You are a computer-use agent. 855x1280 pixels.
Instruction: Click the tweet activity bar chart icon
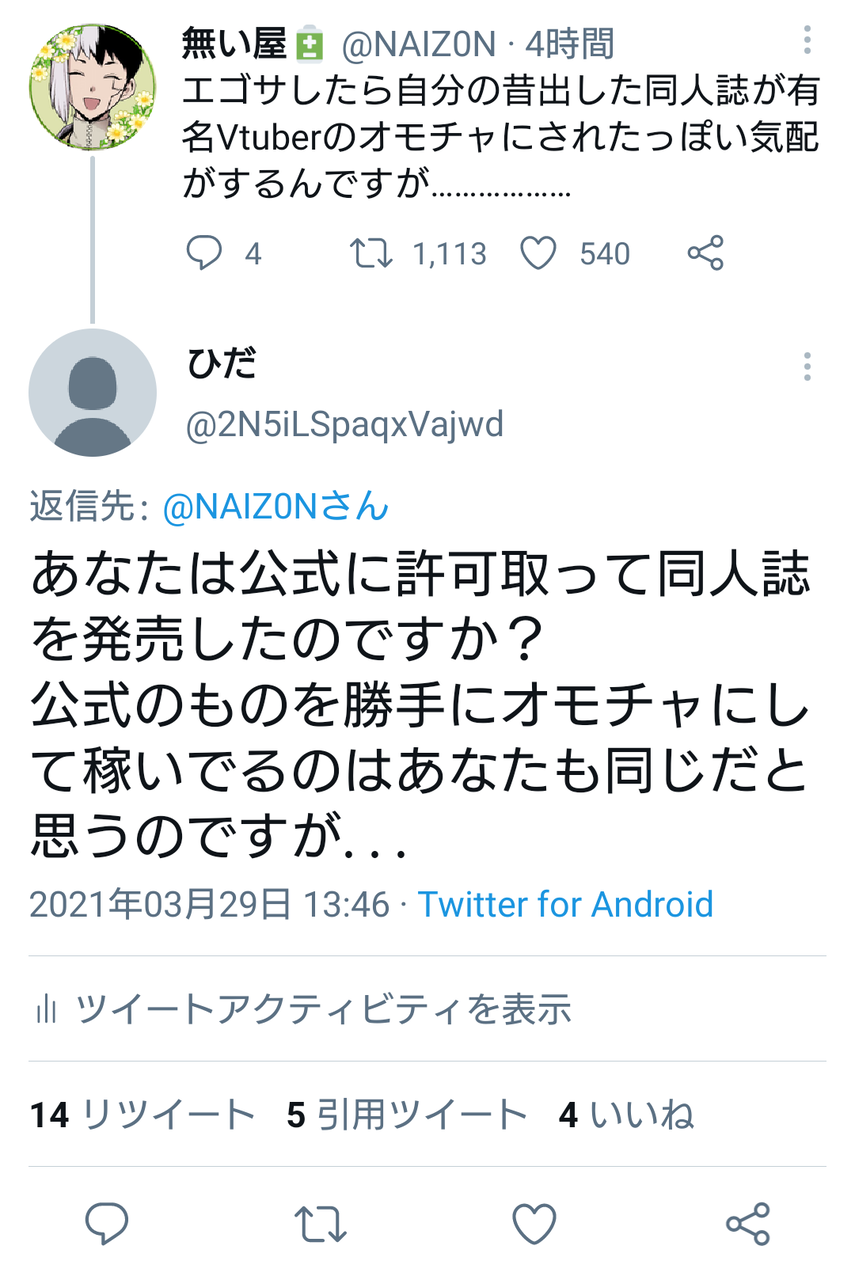pyautogui.click(x=47, y=1010)
